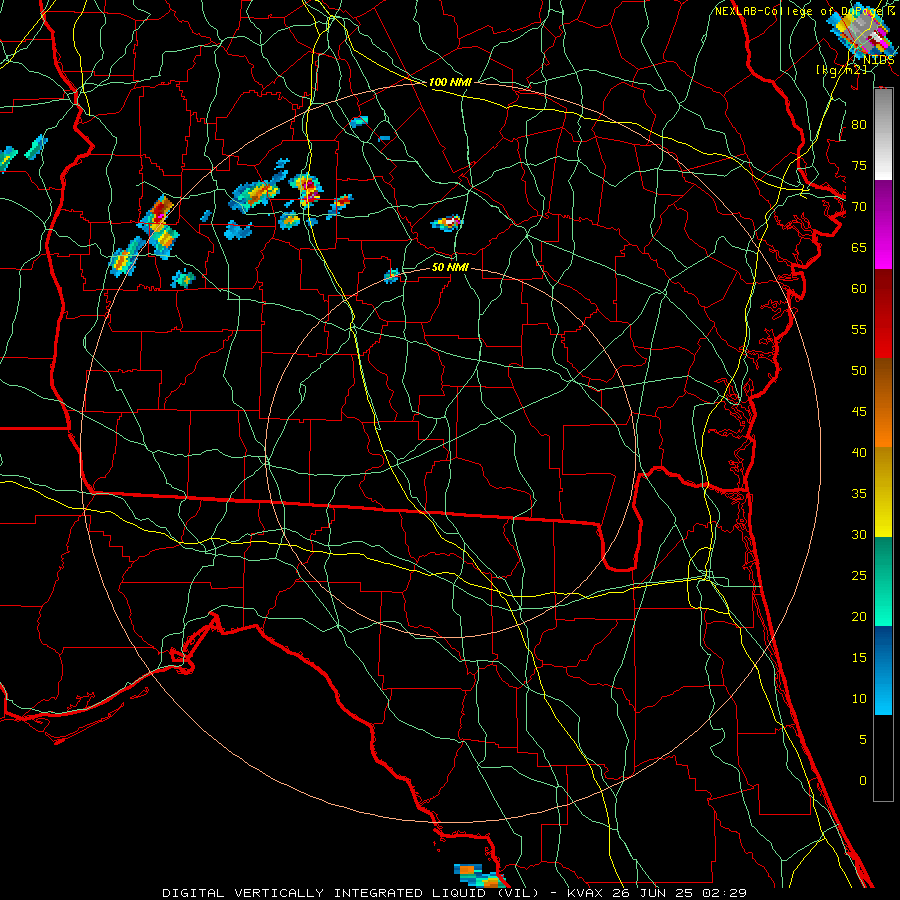The image size is (900, 900).
Task: Pick the brown-orange band of the VIL legend
Action: [883, 403]
